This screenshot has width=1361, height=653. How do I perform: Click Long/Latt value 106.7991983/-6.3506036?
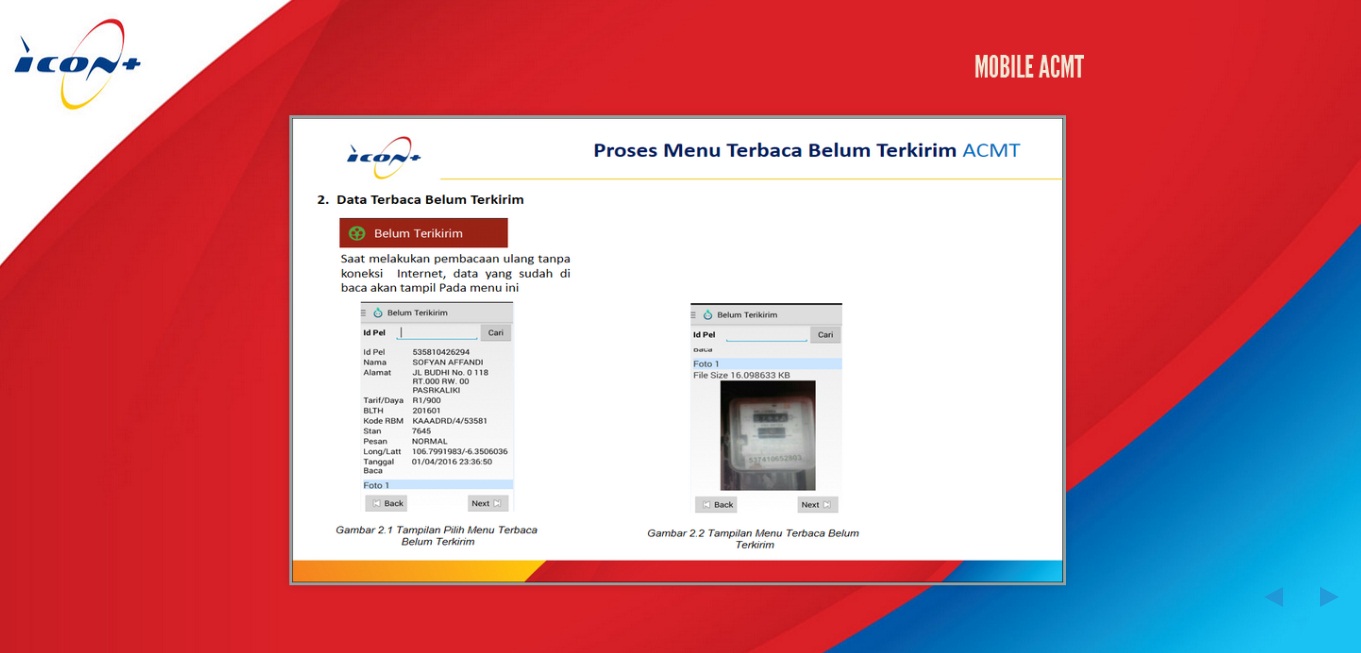(x=460, y=451)
